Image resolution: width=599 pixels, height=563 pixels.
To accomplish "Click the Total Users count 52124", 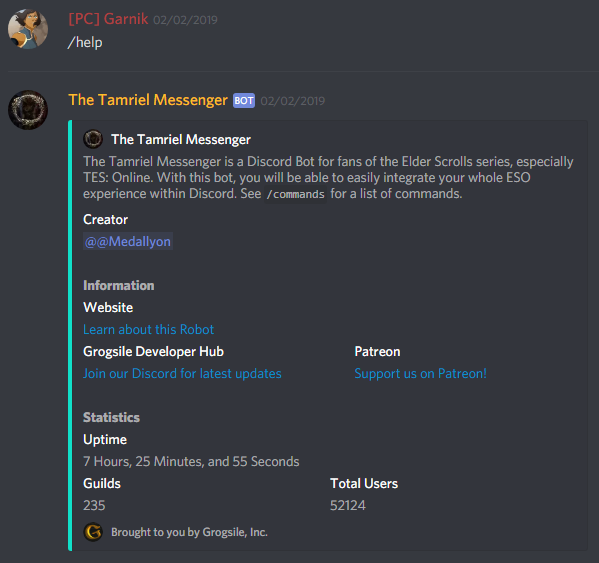I will 348,505.
